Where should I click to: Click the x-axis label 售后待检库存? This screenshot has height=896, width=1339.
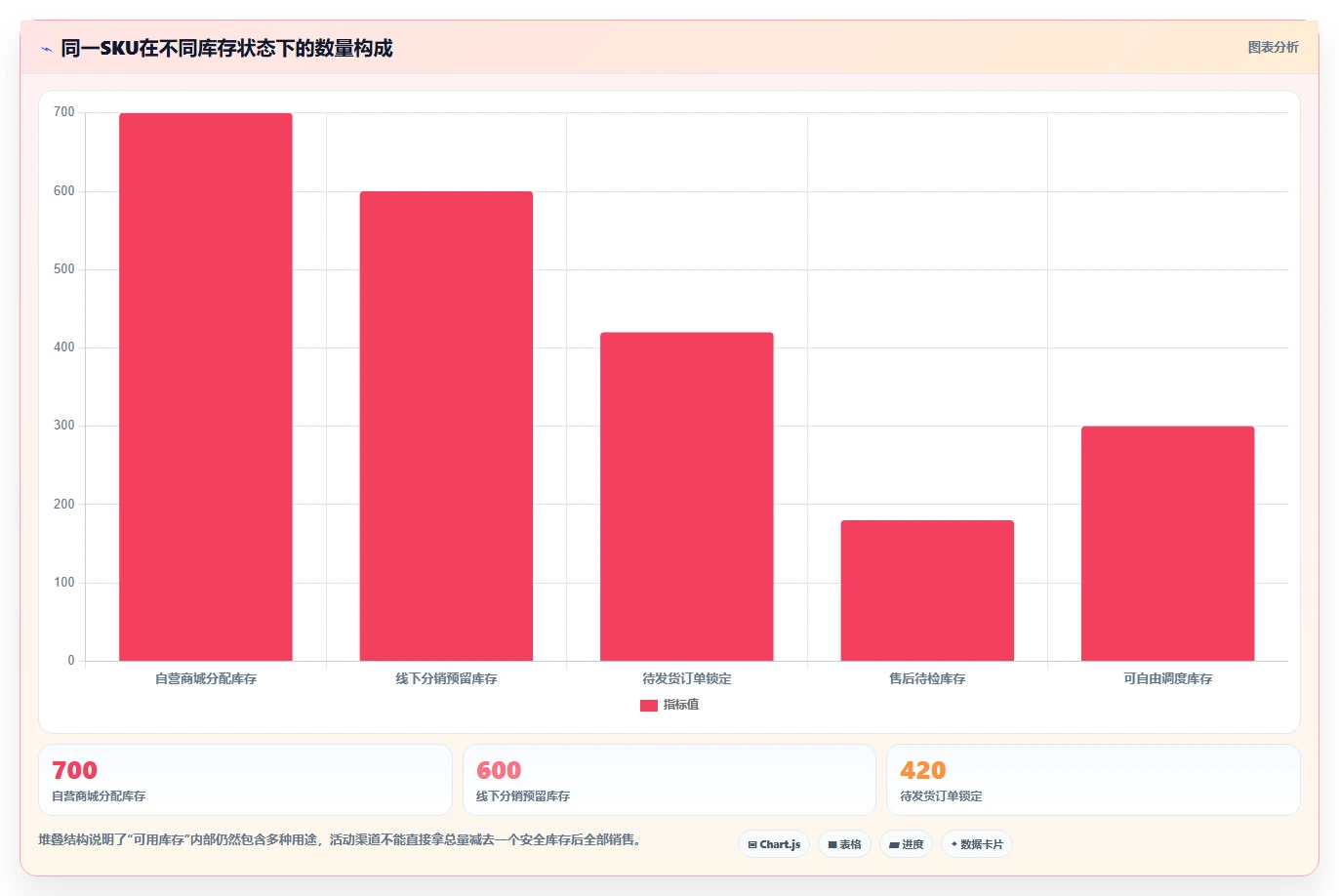click(x=927, y=678)
